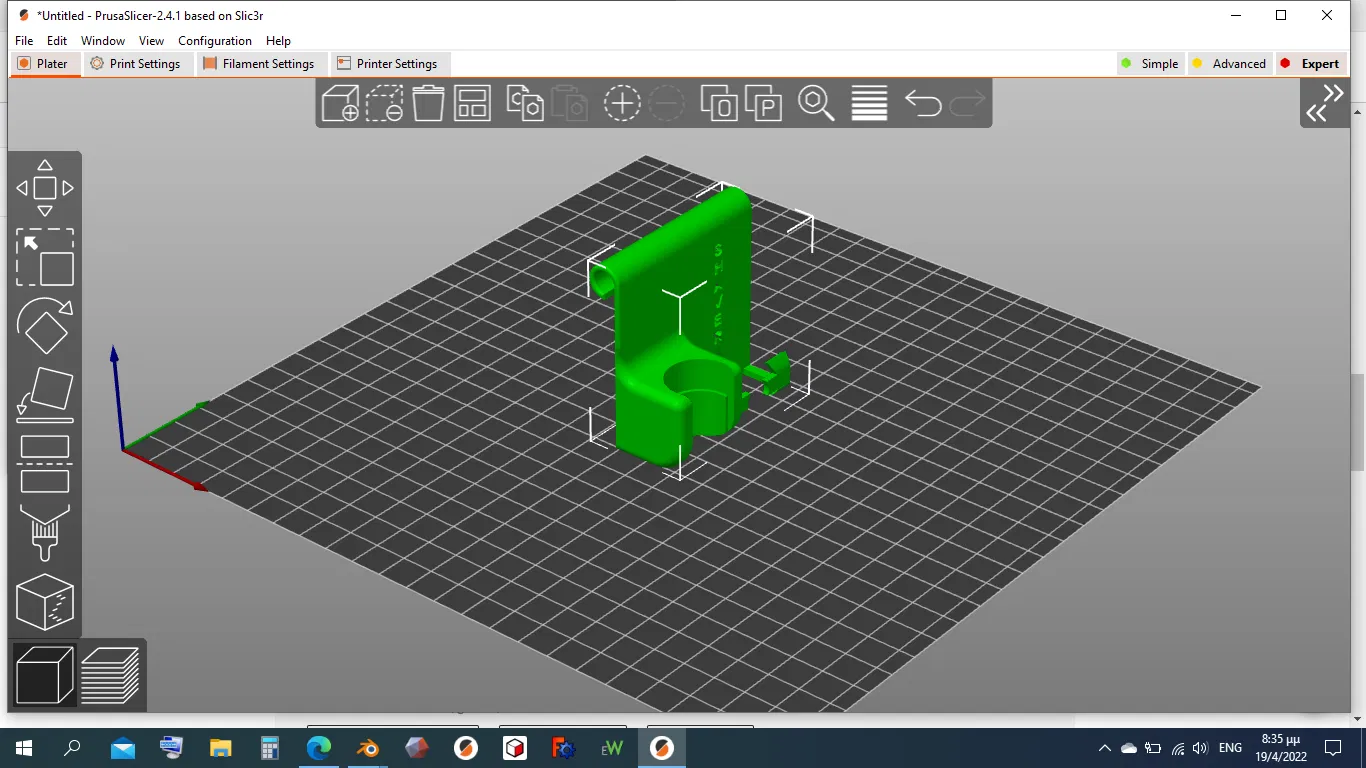Open Windows taskbar search
This screenshot has width=1366, height=768.
(72, 747)
